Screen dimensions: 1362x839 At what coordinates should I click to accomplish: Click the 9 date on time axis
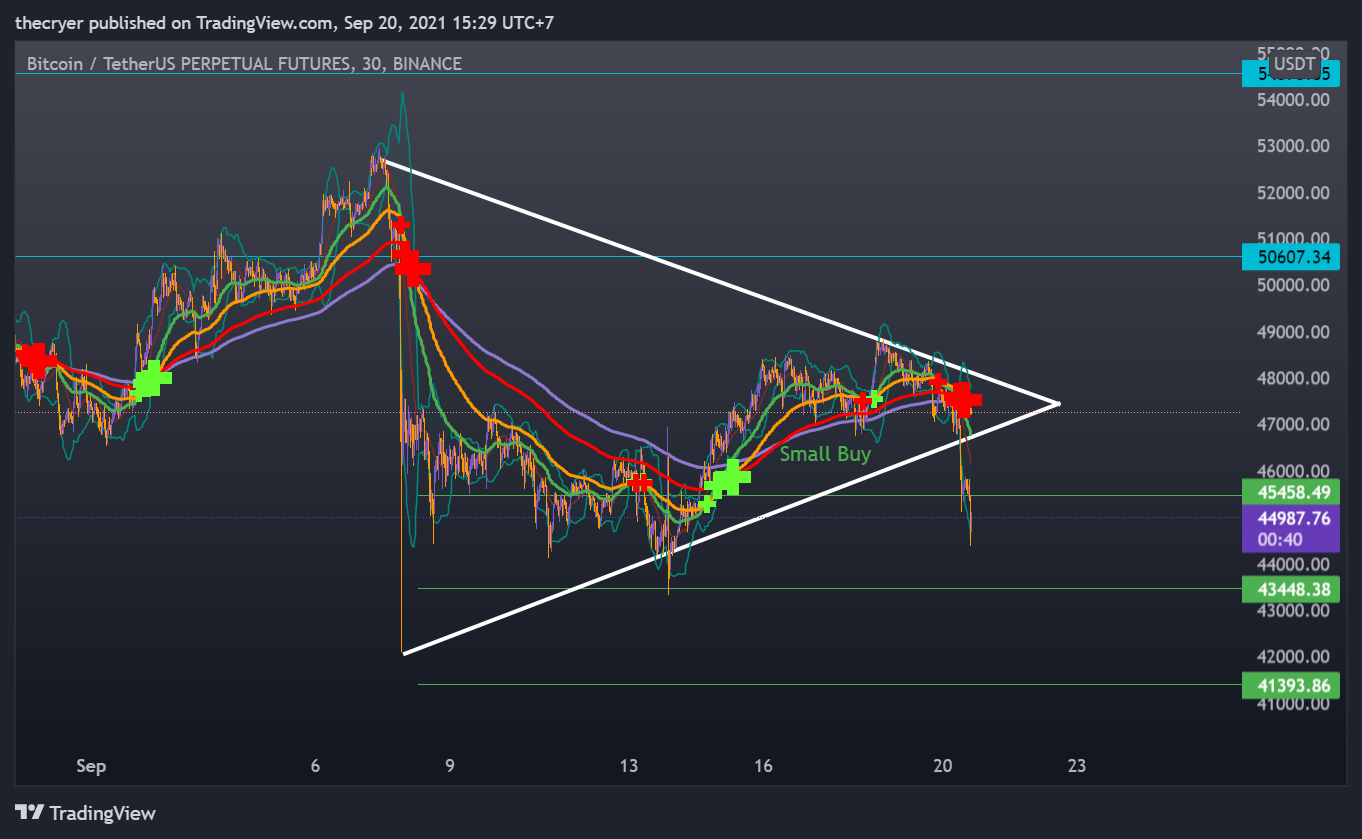tap(450, 767)
